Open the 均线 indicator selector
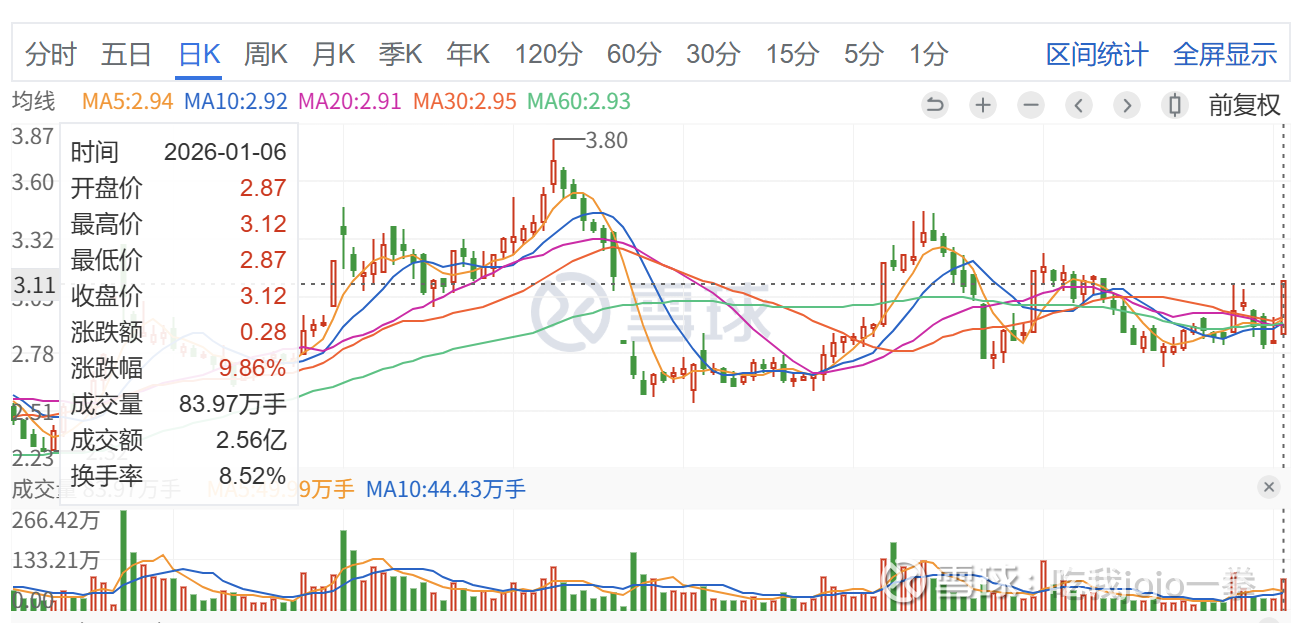1293x623 pixels. coord(34,102)
